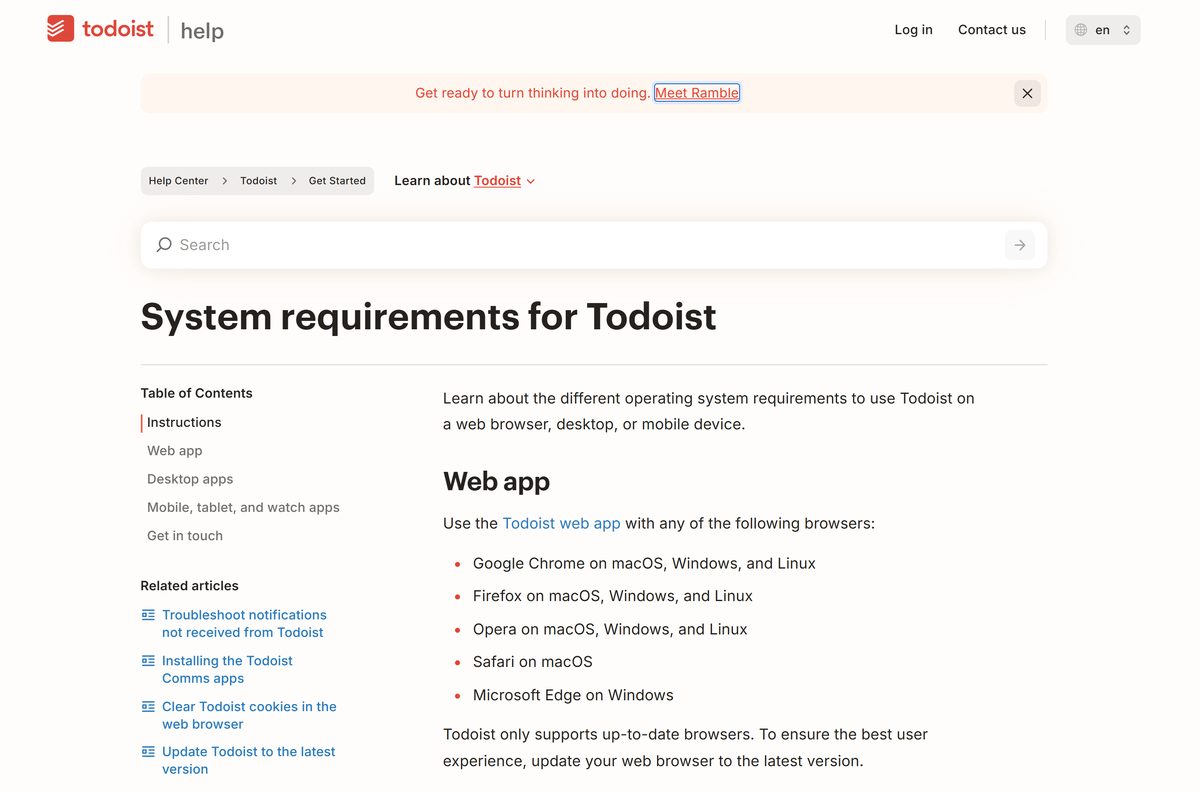Submit search with arrow button
This screenshot has width=1200, height=792.
[1020, 245]
